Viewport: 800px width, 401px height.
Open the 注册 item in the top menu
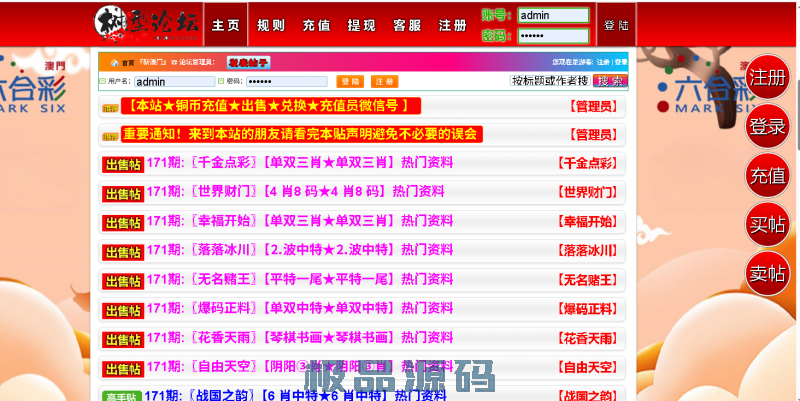(453, 26)
